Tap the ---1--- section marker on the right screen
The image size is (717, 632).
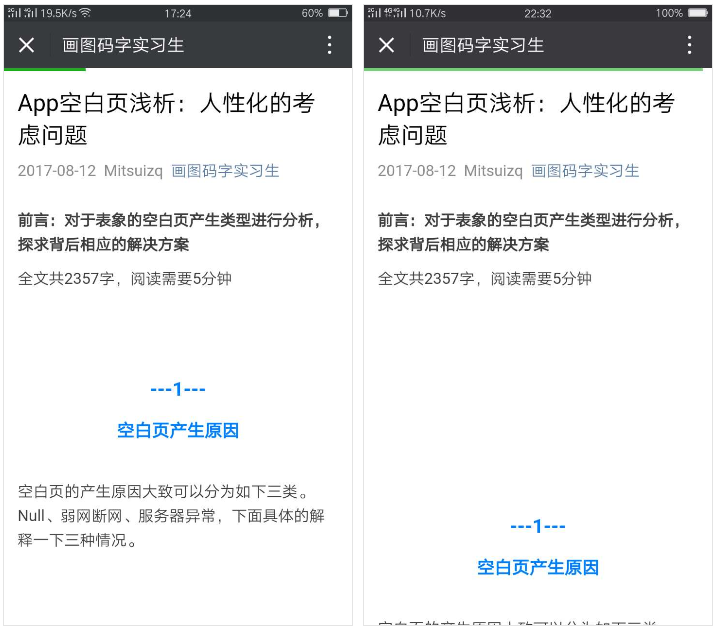coord(538,527)
